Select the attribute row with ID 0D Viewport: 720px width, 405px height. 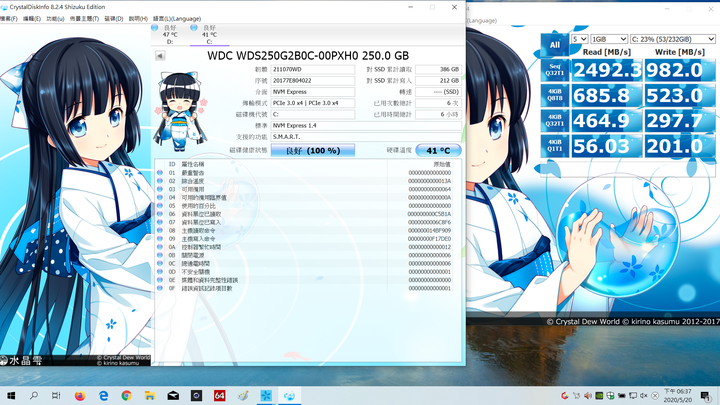[304, 272]
